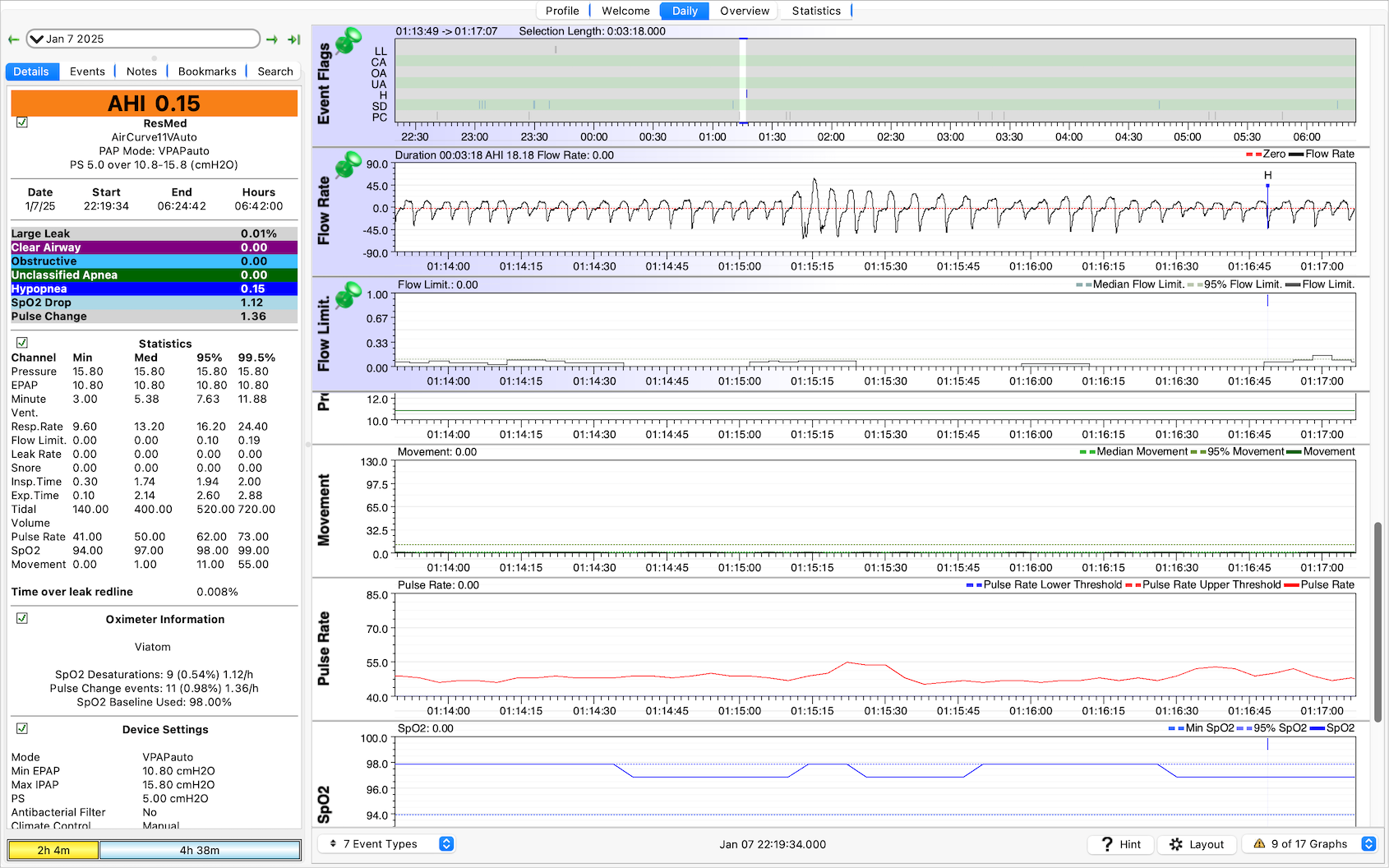Click the 'Min SpO2' legend entry
1389x868 pixels.
(x=1201, y=728)
